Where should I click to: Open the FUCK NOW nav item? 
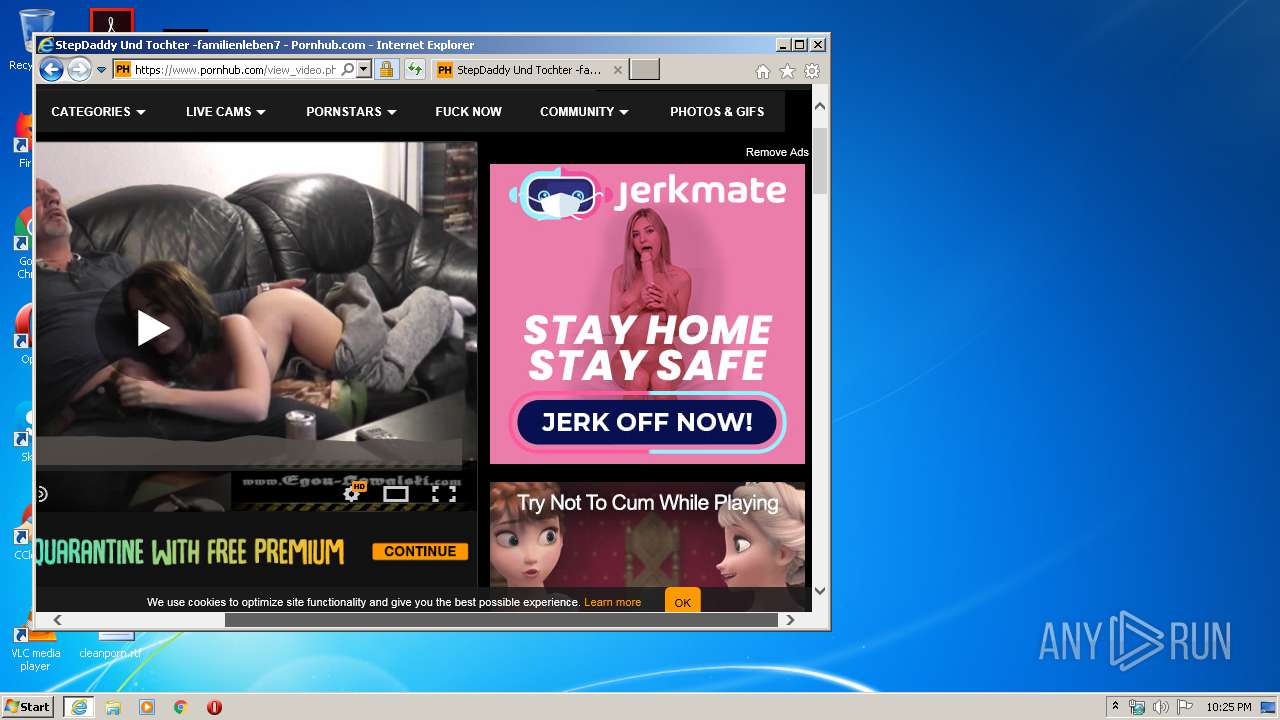(468, 112)
